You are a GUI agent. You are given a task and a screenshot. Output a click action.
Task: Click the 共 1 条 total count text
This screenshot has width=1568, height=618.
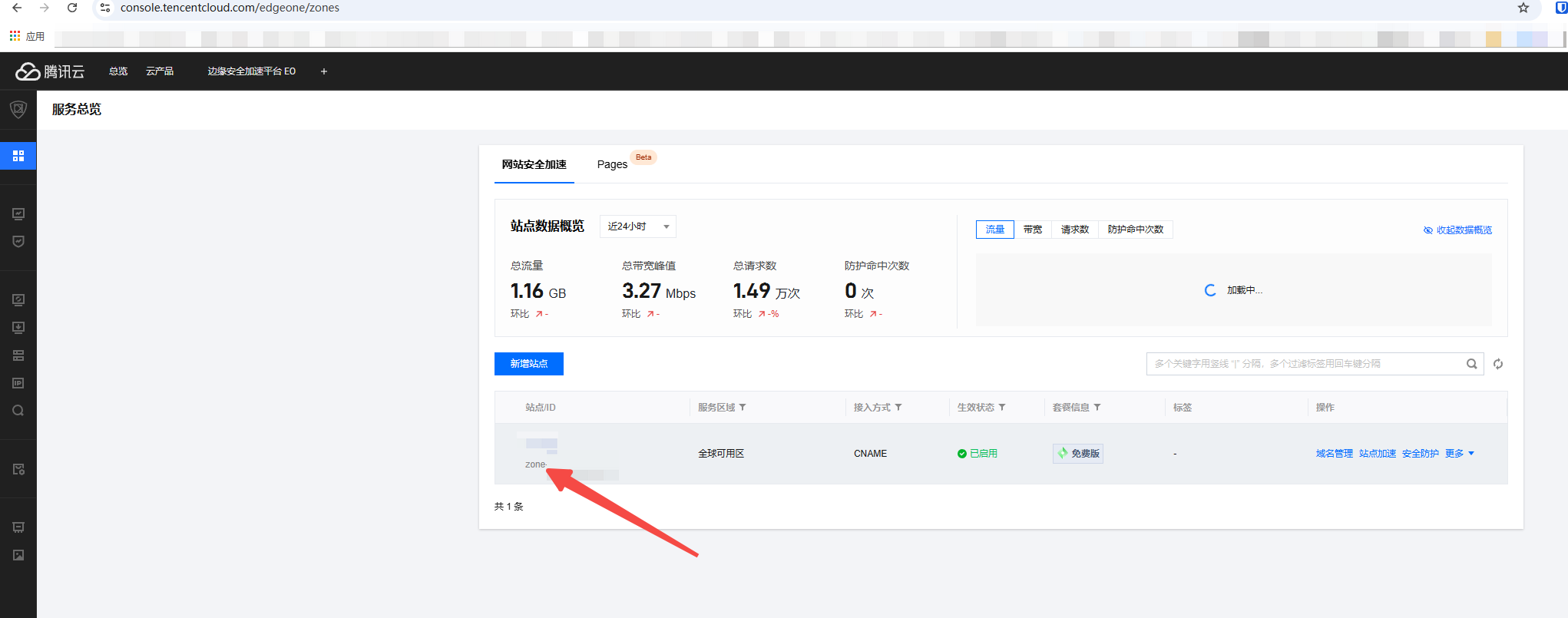tap(509, 507)
